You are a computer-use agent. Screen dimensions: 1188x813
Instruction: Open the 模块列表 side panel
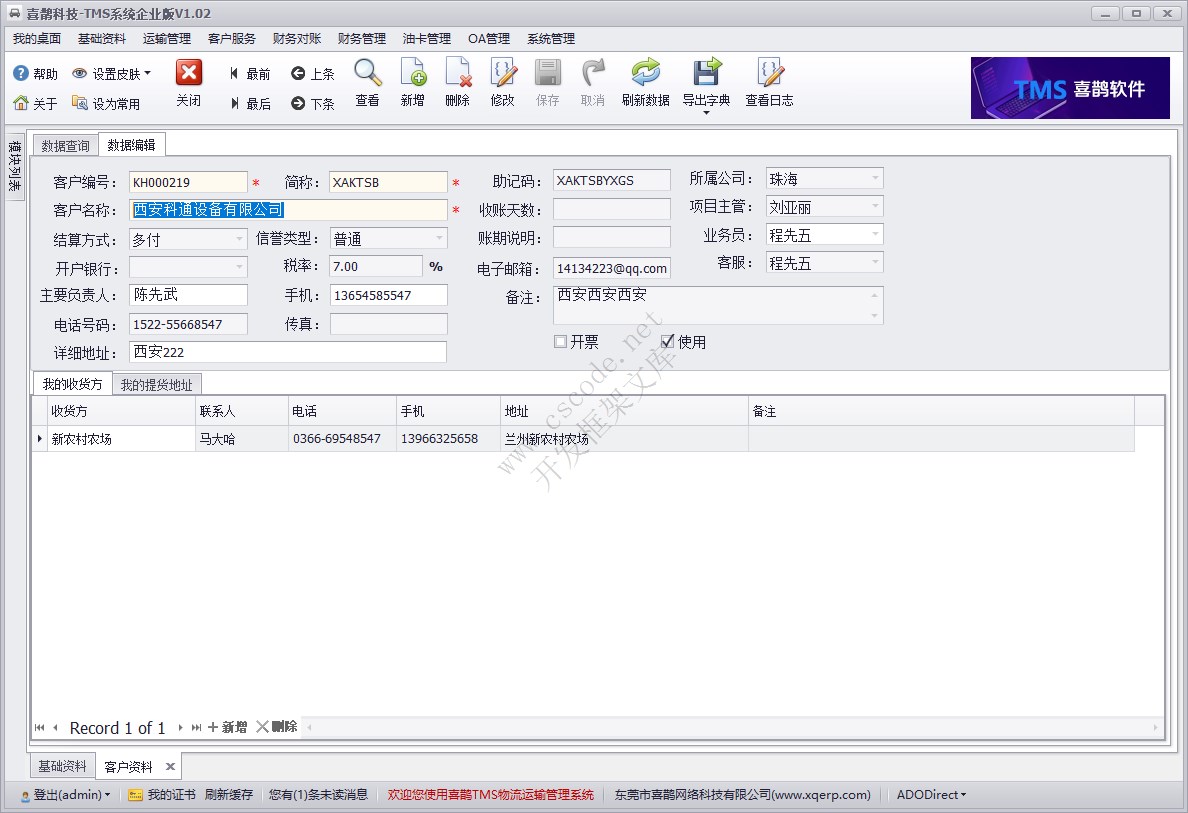click(14, 167)
